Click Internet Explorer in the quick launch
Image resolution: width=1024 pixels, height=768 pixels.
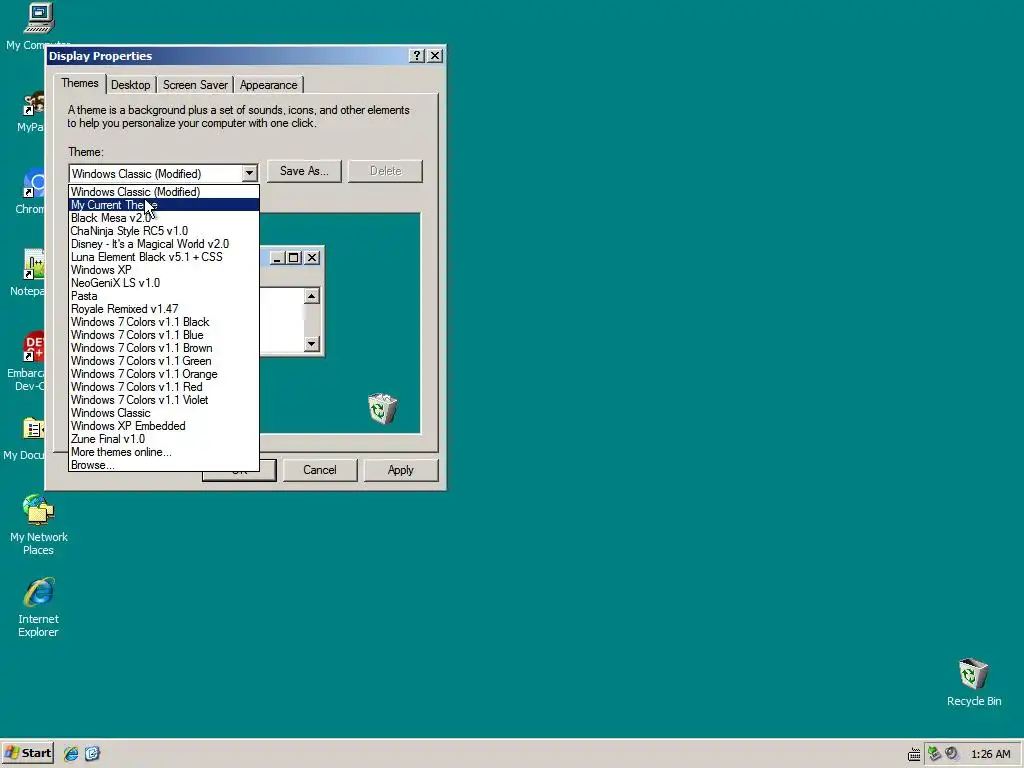71,754
